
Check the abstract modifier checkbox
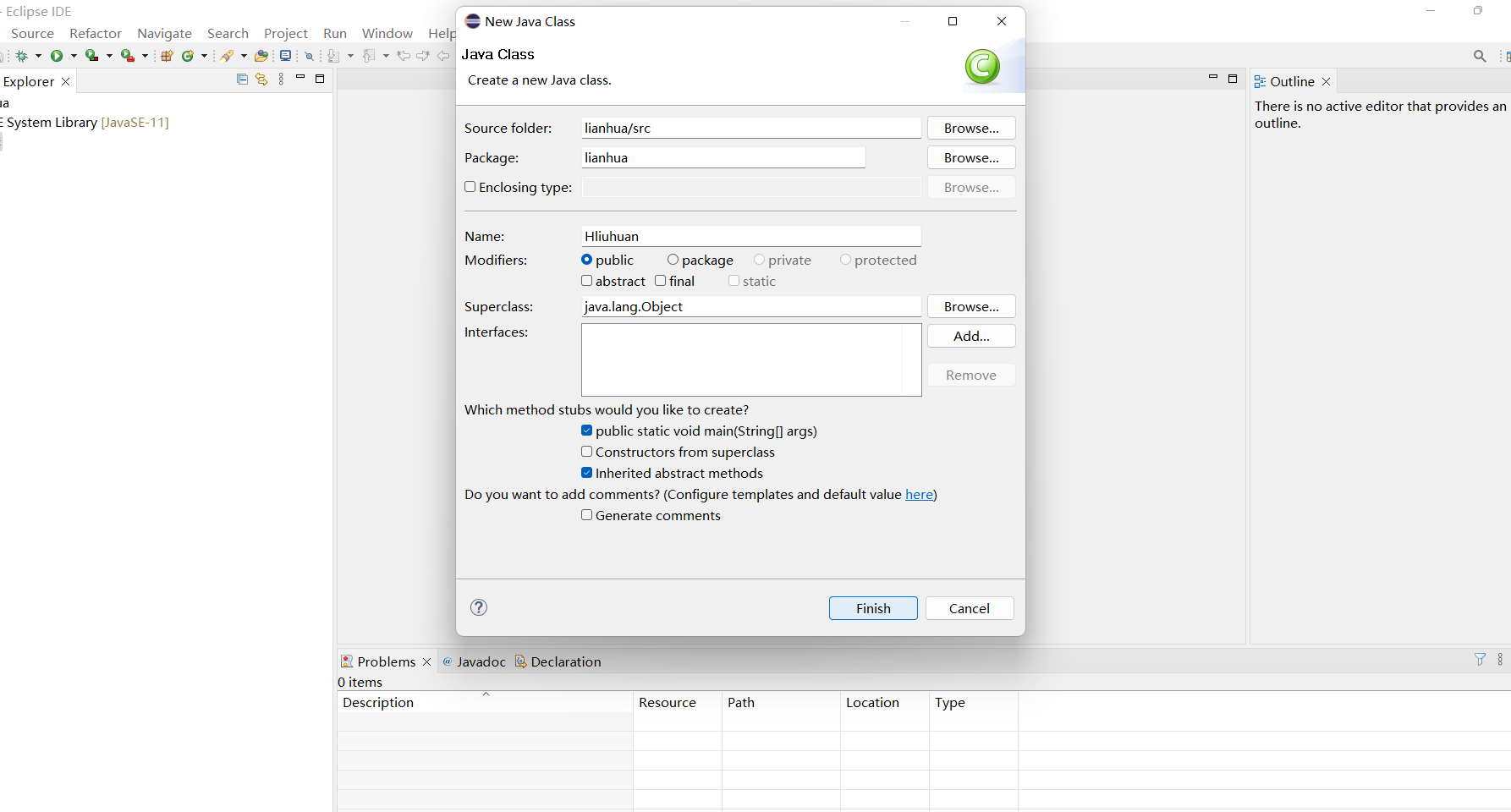[x=586, y=281]
